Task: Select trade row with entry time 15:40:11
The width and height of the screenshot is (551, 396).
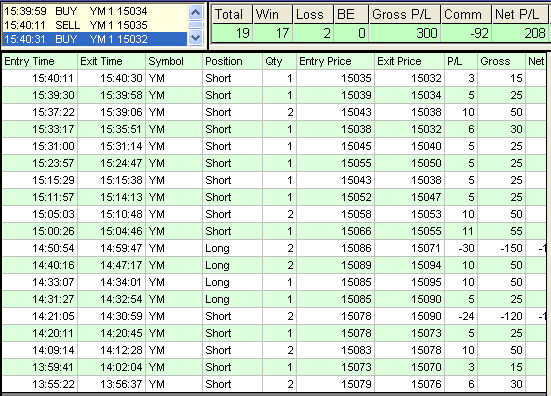Action: coord(274,78)
